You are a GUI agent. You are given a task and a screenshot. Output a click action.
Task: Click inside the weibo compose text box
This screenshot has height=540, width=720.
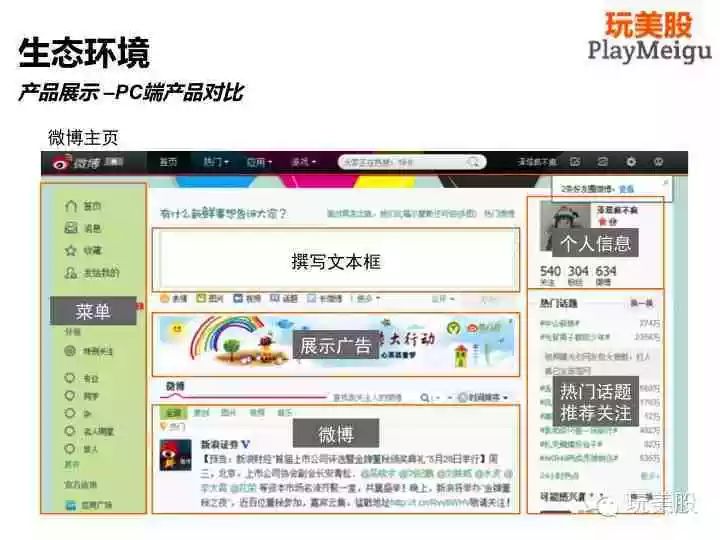[336, 260]
